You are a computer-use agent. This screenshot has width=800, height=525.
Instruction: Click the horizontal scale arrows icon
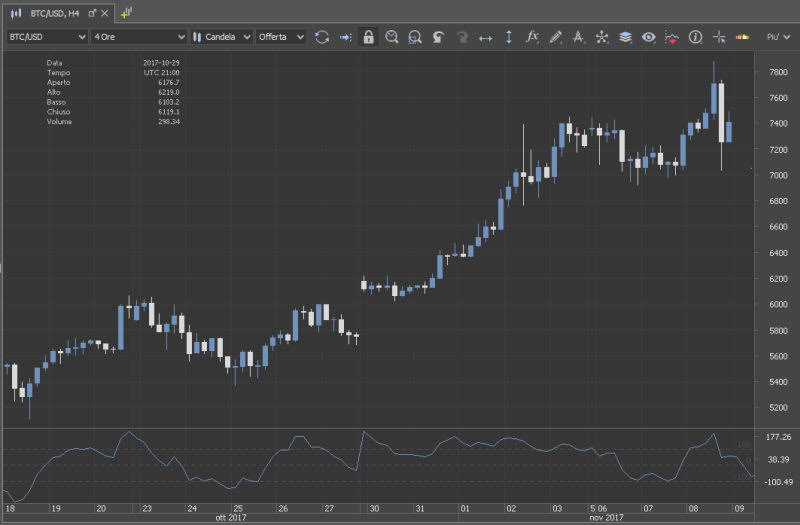486,37
